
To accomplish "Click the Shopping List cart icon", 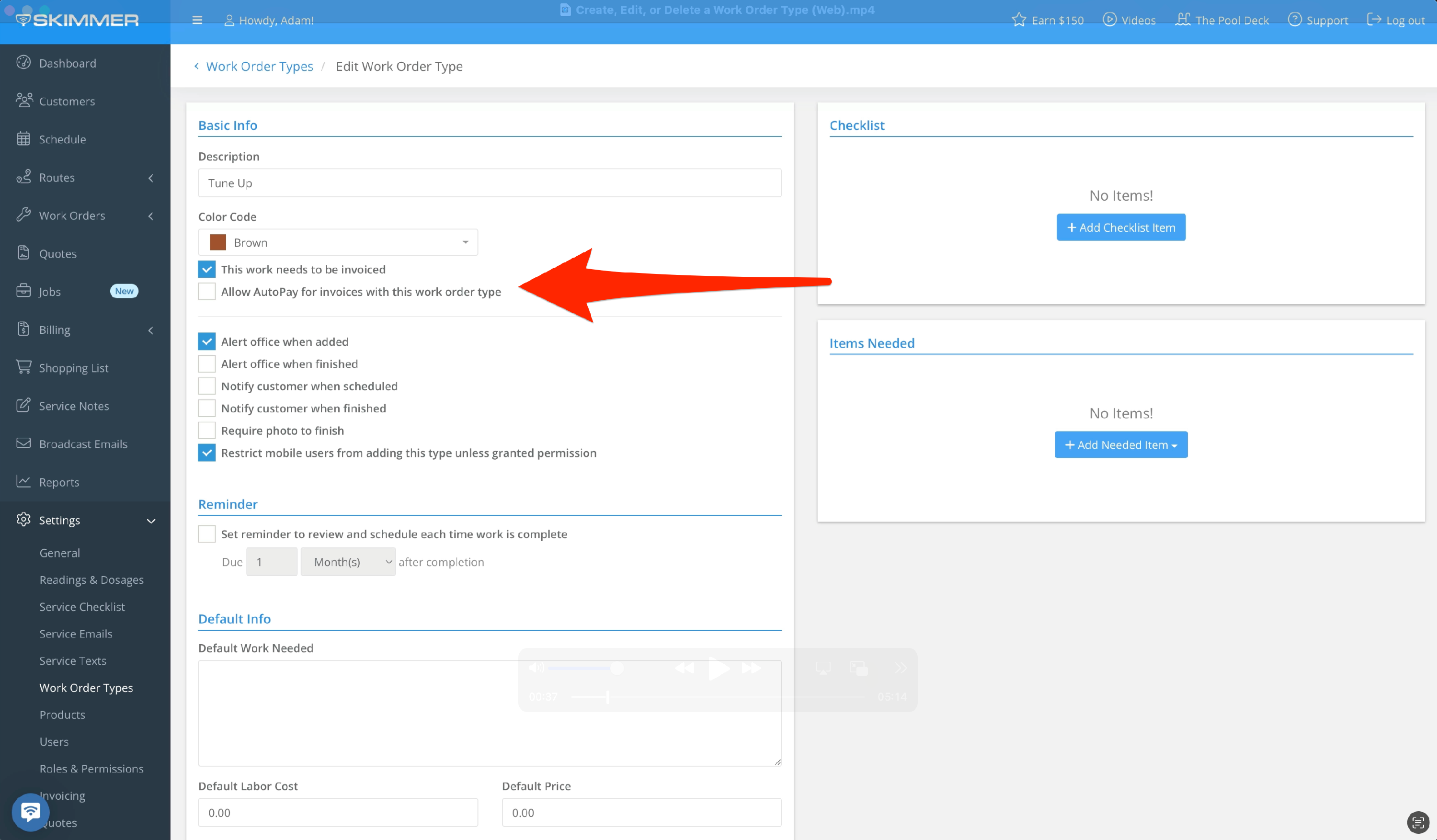I will pyautogui.click(x=23, y=367).
